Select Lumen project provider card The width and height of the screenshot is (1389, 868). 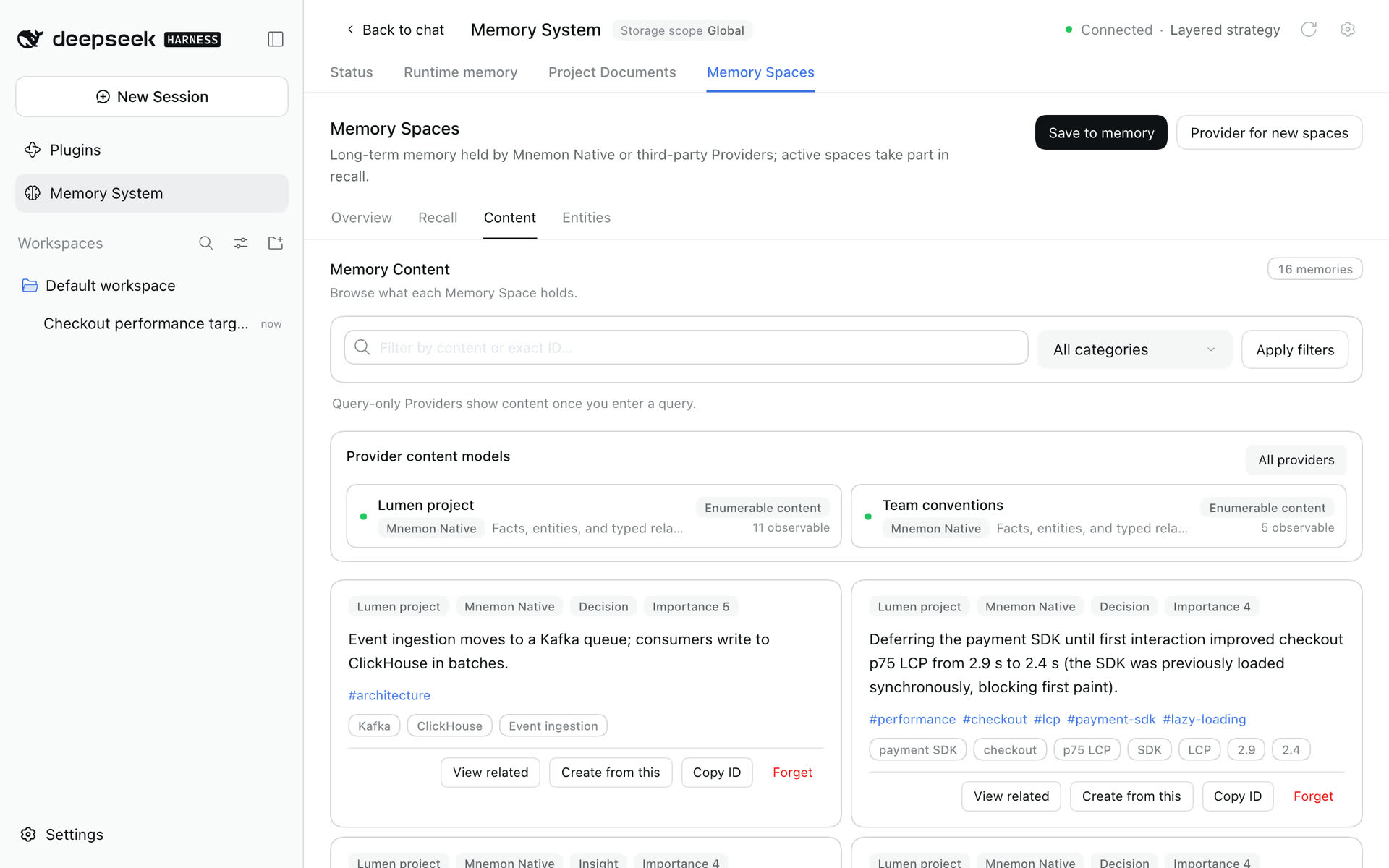pos(594,516)
